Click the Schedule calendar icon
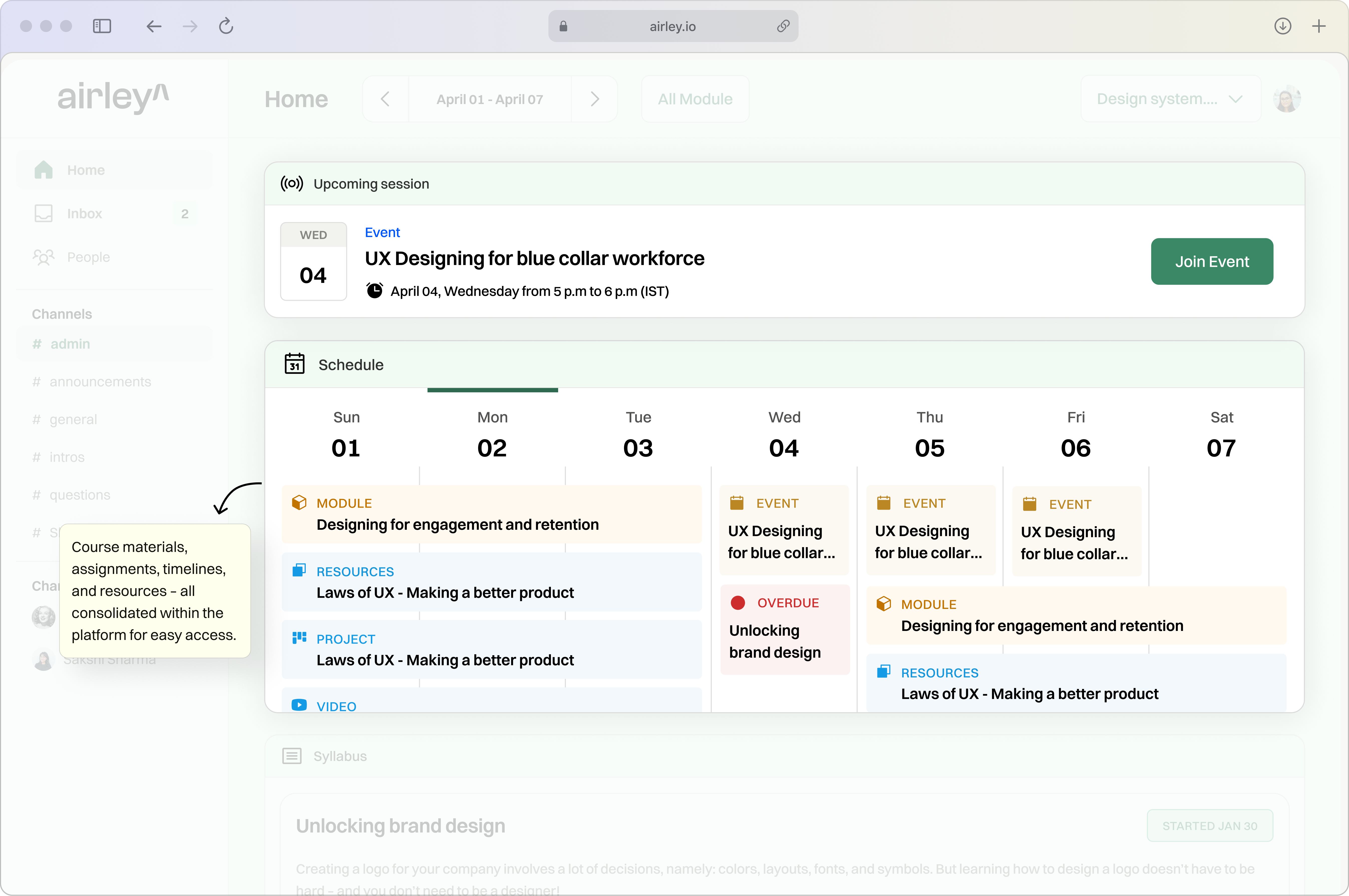The image size is (1349, 896). tap(294, 364)
